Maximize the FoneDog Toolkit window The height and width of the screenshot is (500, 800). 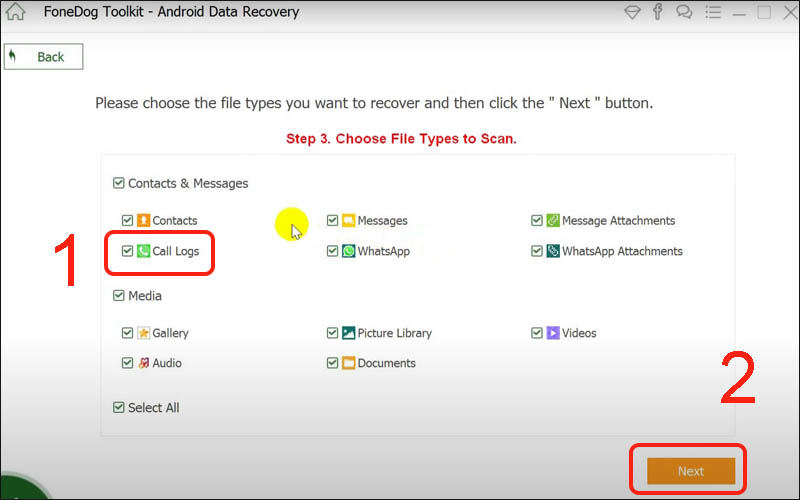point(764,12)
